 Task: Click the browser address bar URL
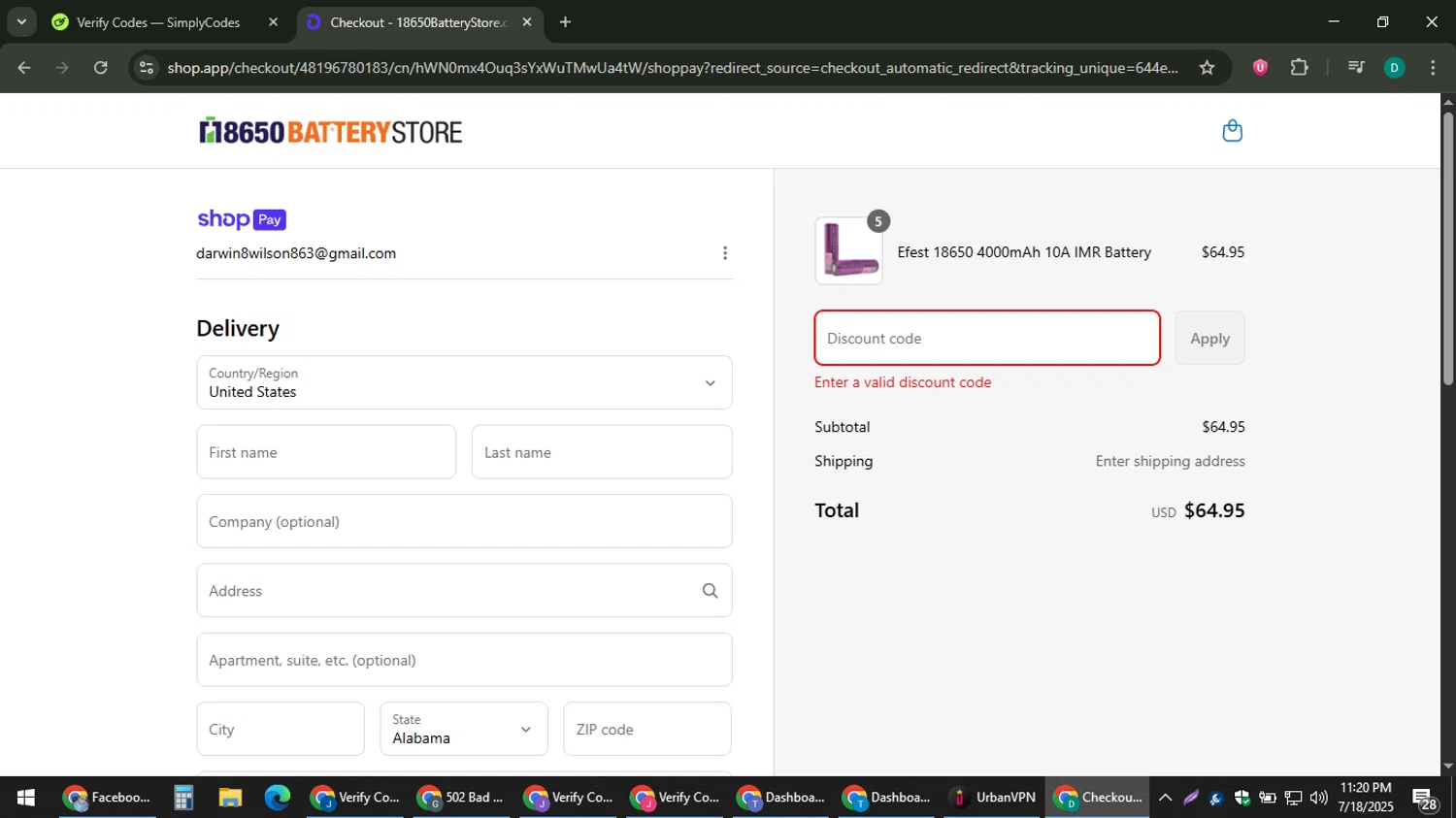[x=672, y=68]
